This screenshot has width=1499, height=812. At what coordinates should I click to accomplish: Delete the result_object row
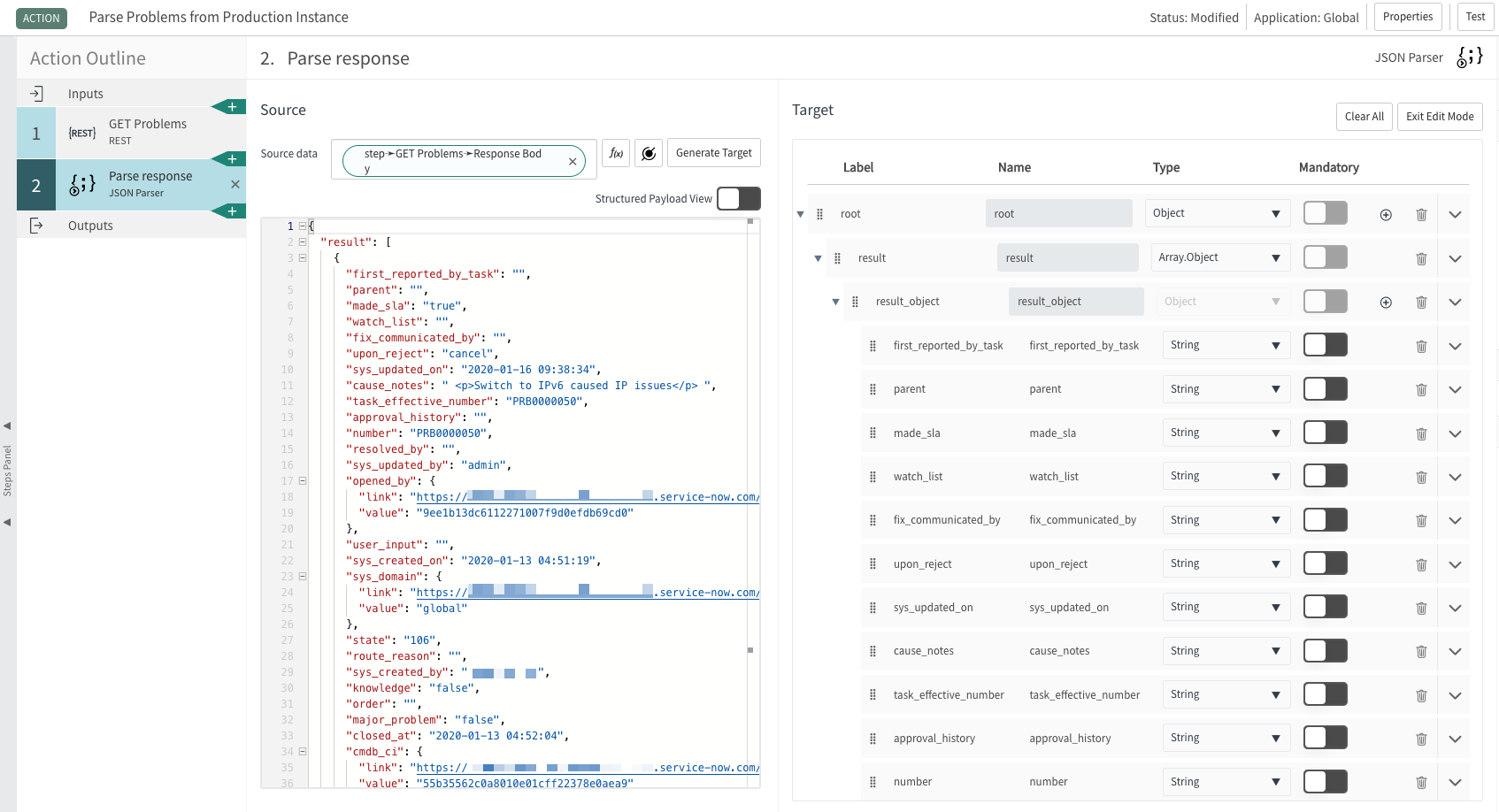[x=1421, y=303]
